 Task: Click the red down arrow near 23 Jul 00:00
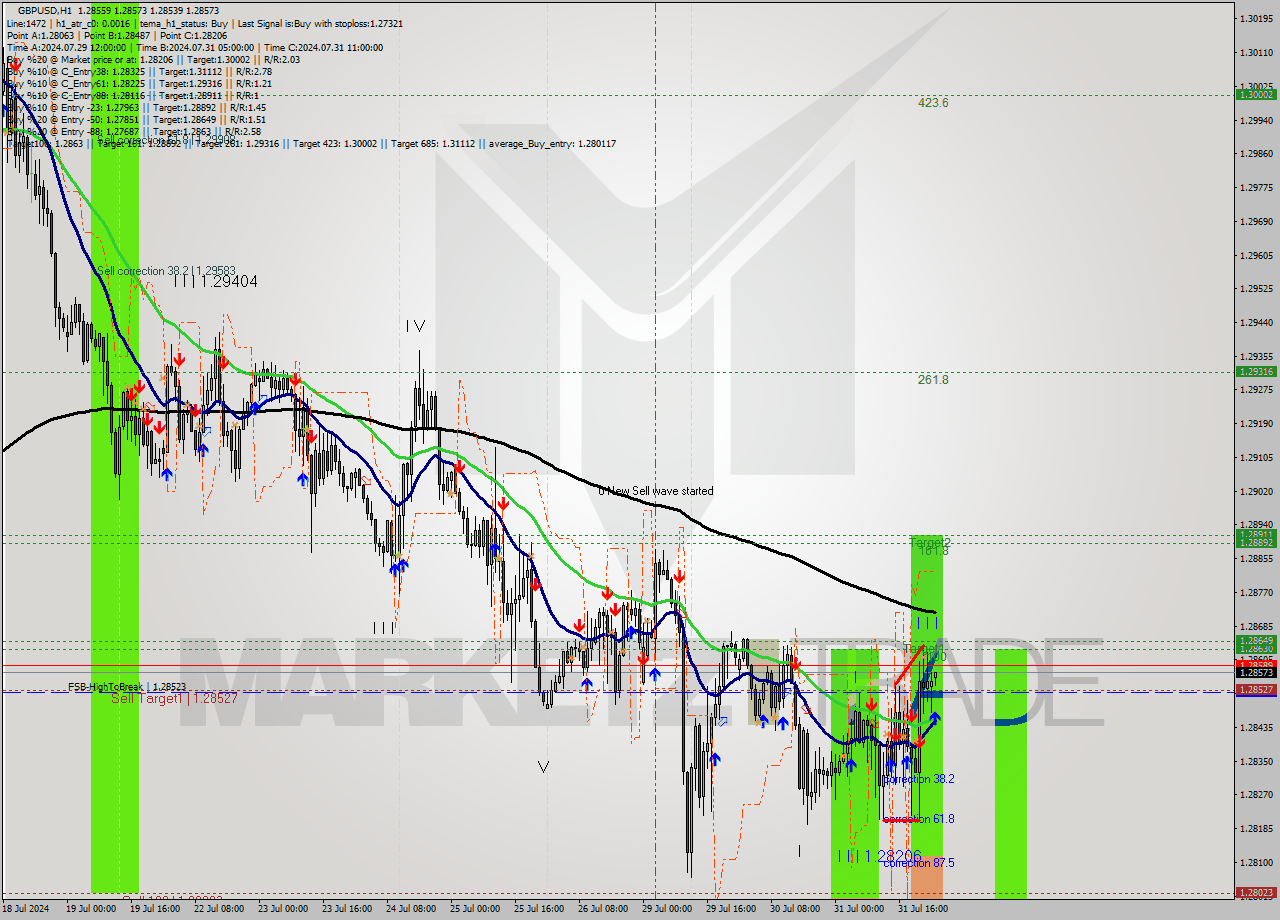pyautogui.click(x=295, y=380)
